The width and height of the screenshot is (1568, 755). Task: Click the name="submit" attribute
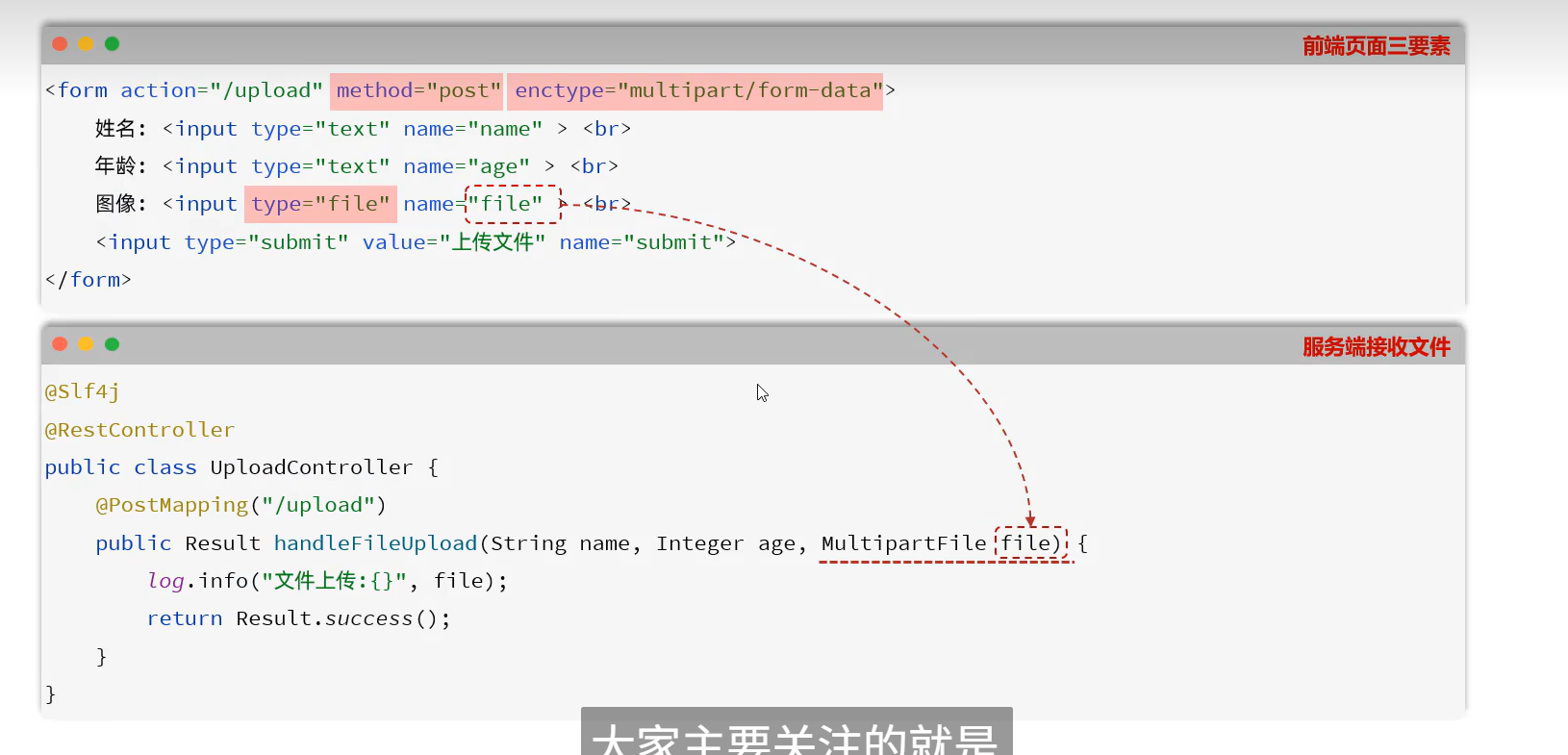(x=642, y=242)
